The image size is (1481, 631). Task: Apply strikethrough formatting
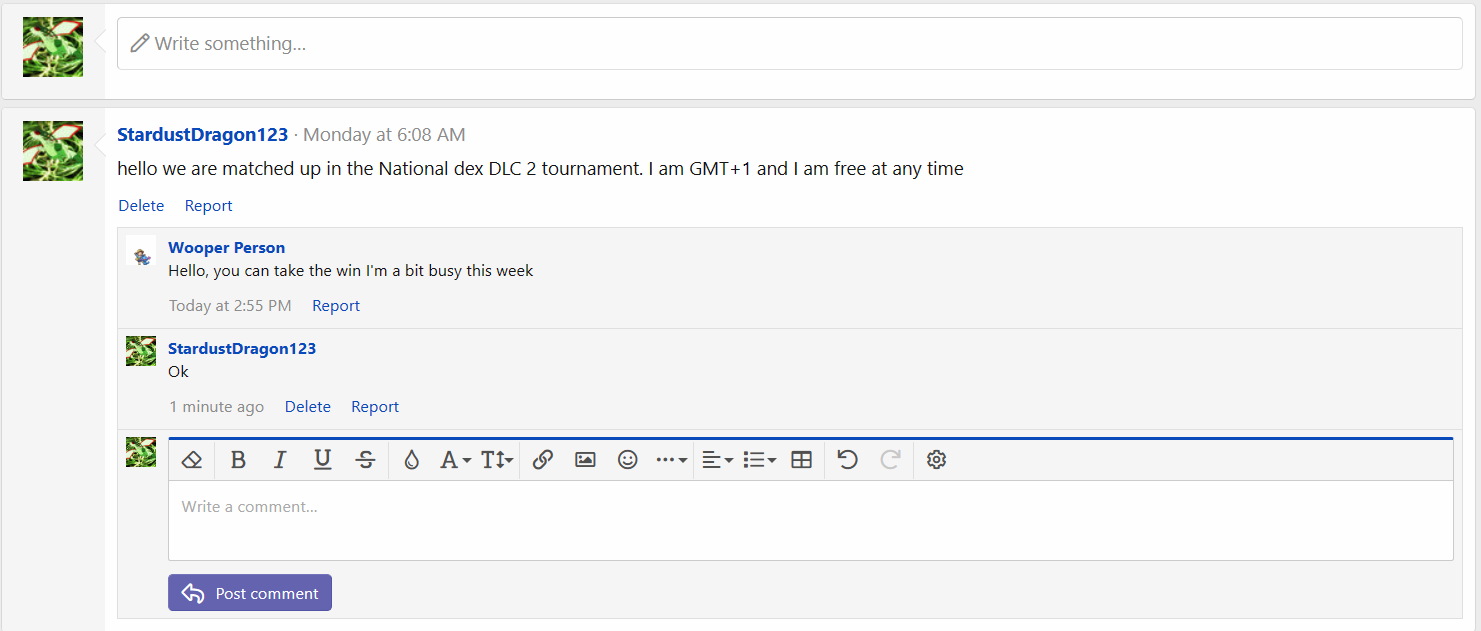365,460
